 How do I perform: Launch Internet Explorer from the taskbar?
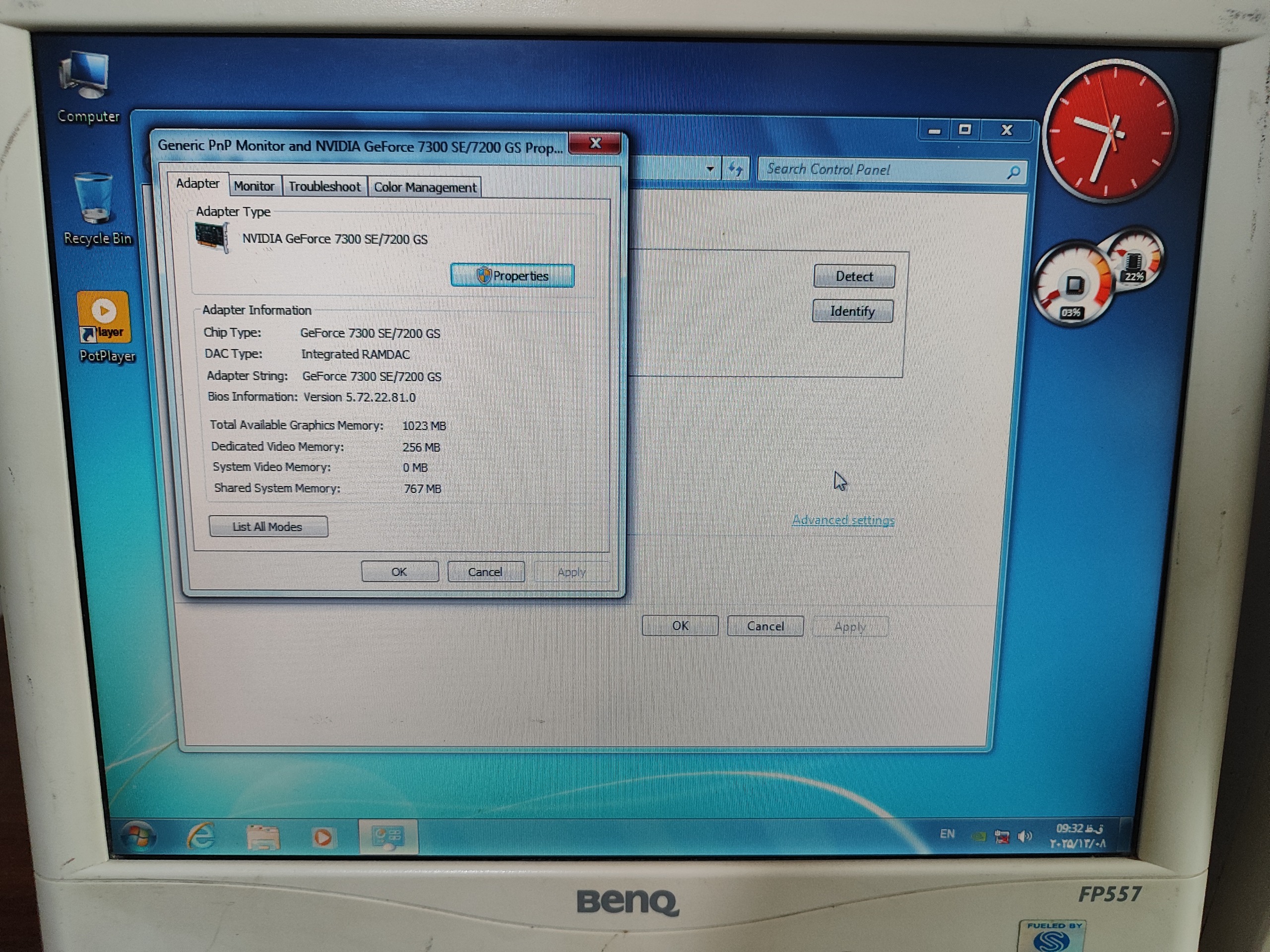coord(201,836)
